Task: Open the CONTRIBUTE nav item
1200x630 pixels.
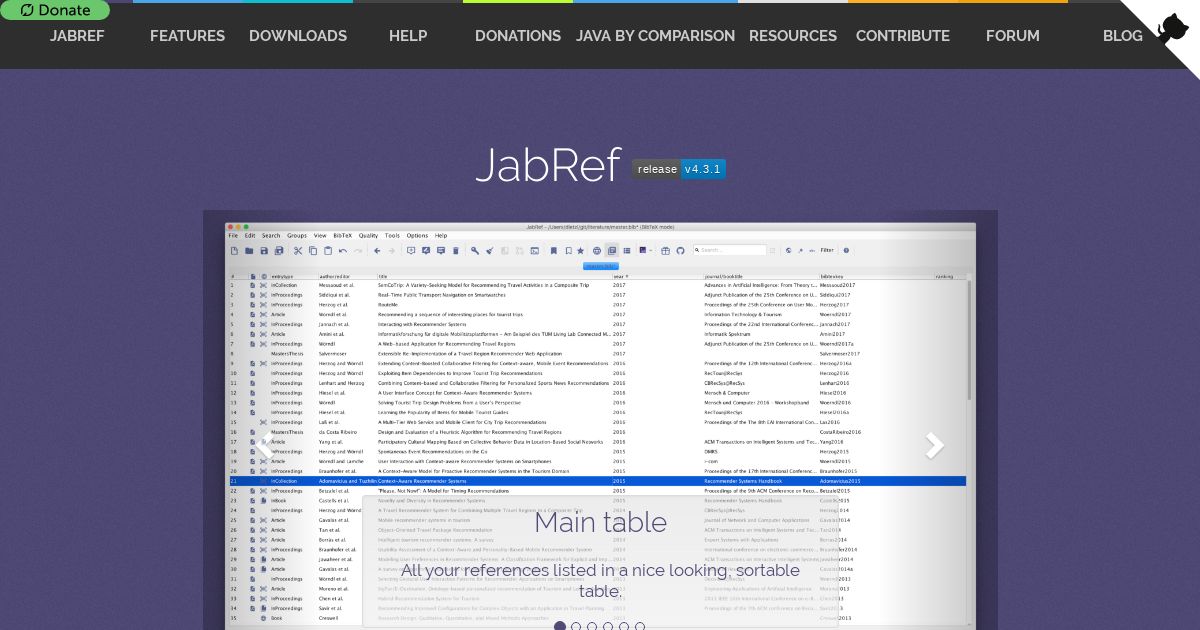Action: [x=903, y=36]
